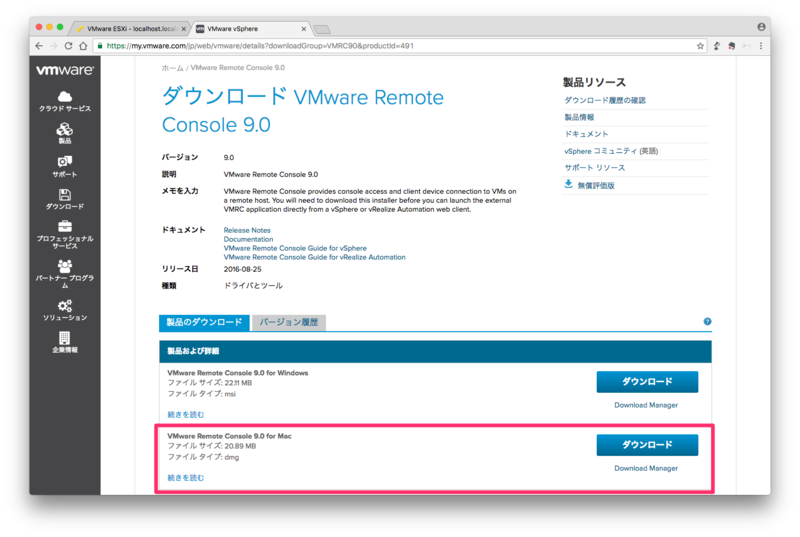Download Remote Console 9.0 for Windows
This screenshot has height=537, width=800.
[x=647, y=381]
